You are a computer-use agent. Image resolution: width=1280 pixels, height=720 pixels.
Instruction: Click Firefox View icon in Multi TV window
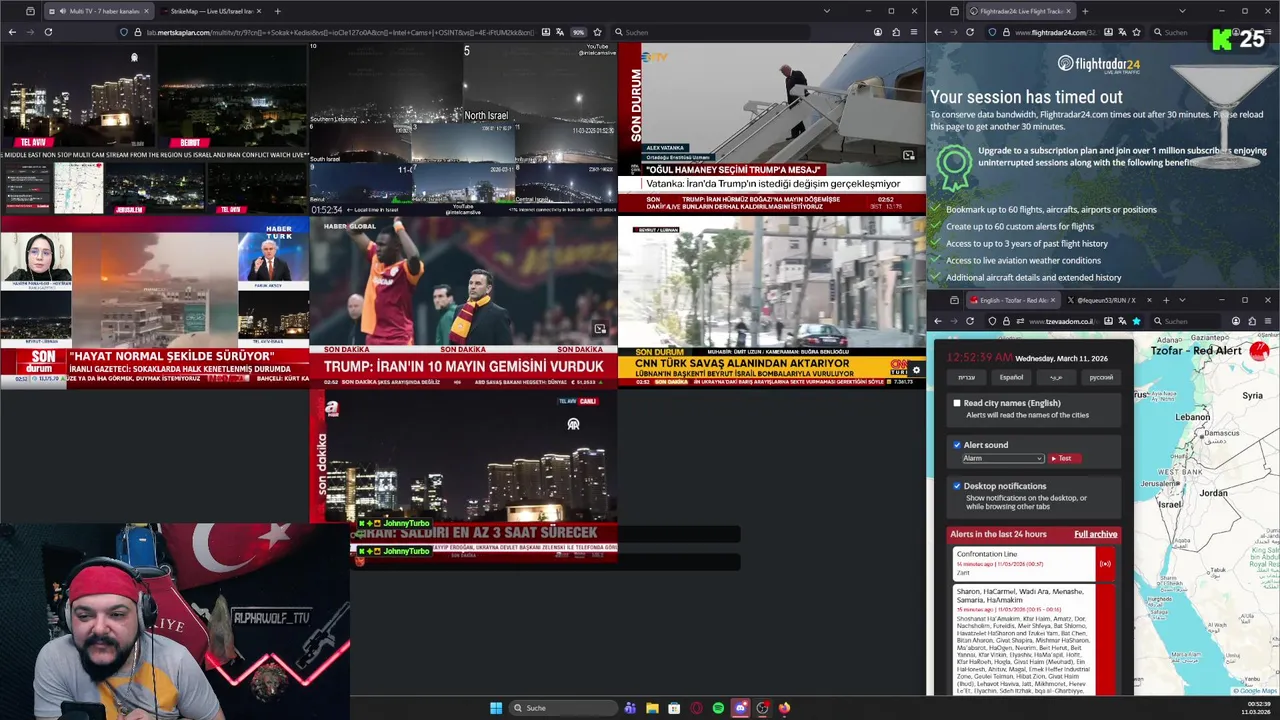pos(30,11)
